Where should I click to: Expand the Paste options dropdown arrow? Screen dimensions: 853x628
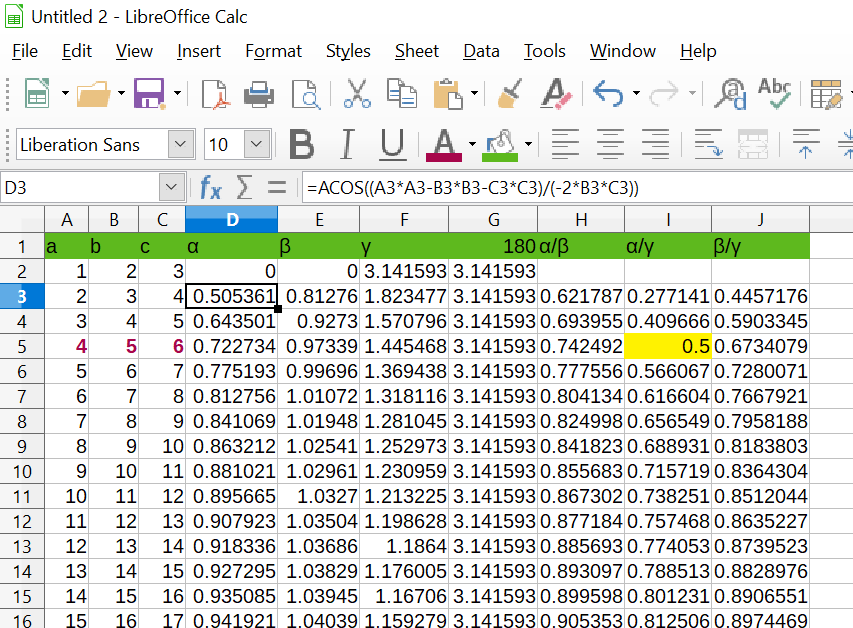[x=474, y=94]
